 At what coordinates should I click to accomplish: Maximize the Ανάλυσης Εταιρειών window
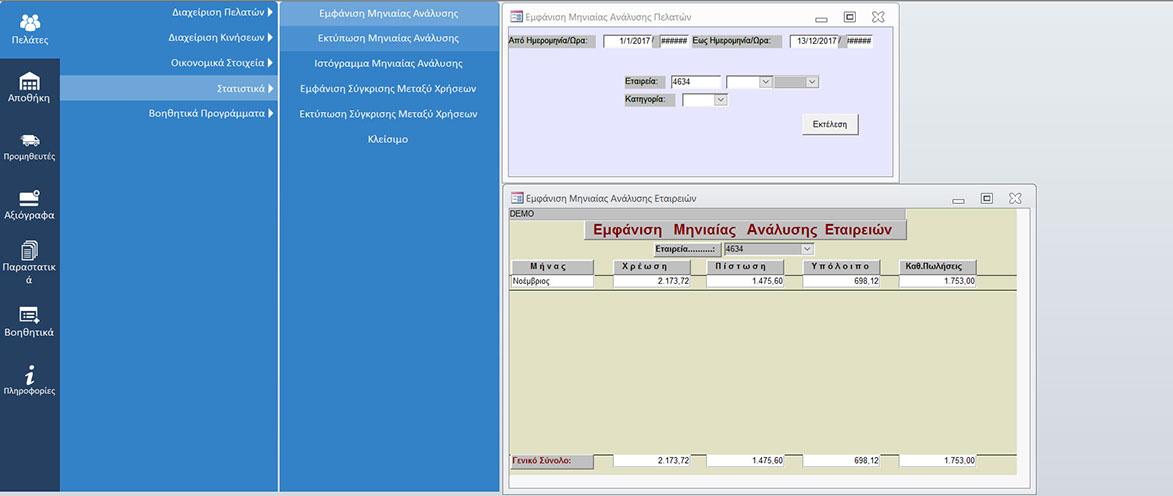pyautogui.click(x=986, y=199)
